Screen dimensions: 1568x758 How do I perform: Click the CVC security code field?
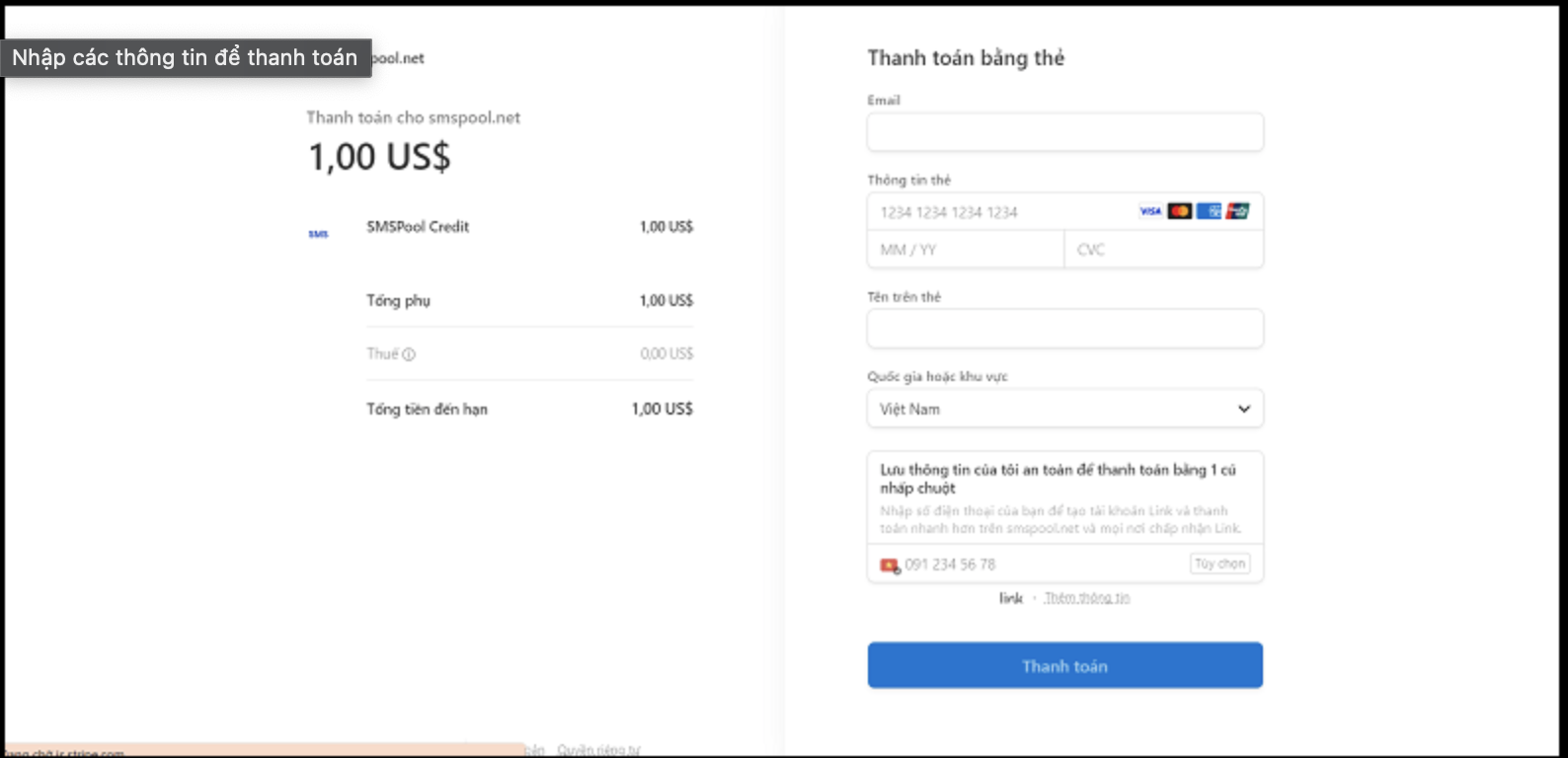1162,250
